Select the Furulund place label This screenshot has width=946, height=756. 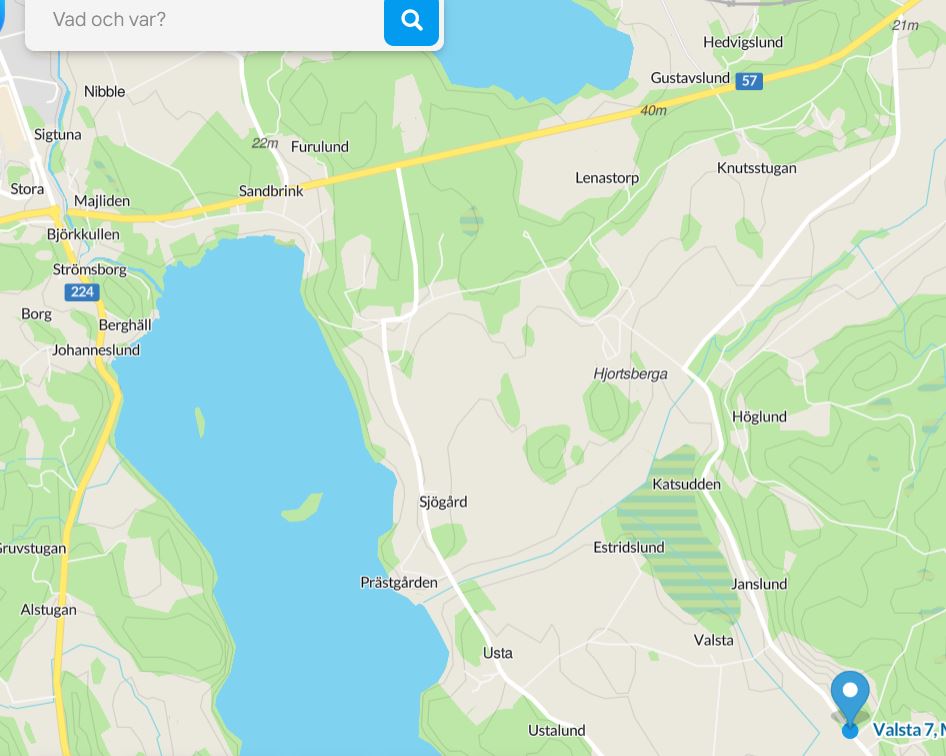click(x=320, y=147)
